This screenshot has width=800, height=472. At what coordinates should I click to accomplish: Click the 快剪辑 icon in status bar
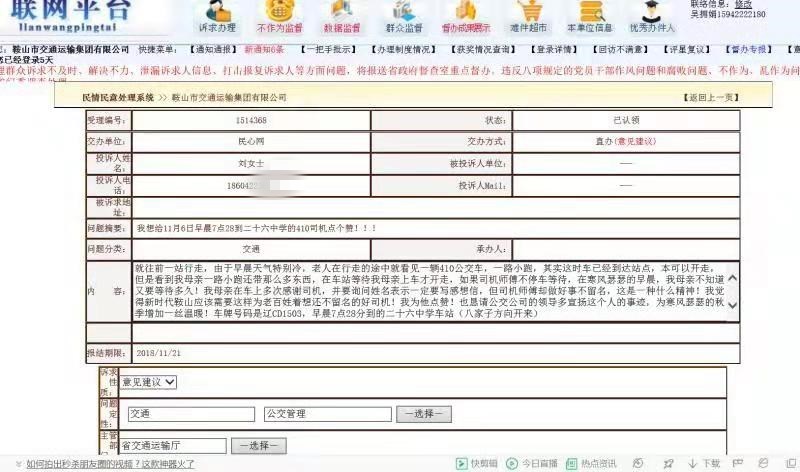(477, 464)
